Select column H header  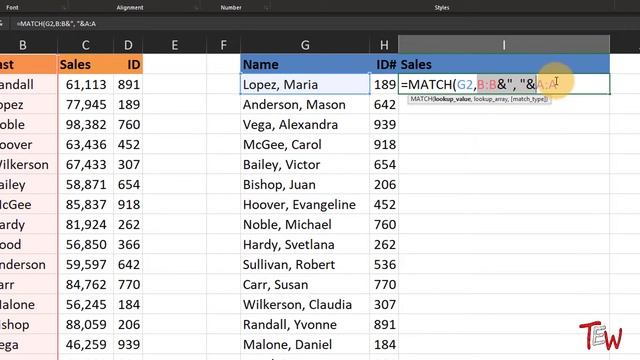coord(384,45)
